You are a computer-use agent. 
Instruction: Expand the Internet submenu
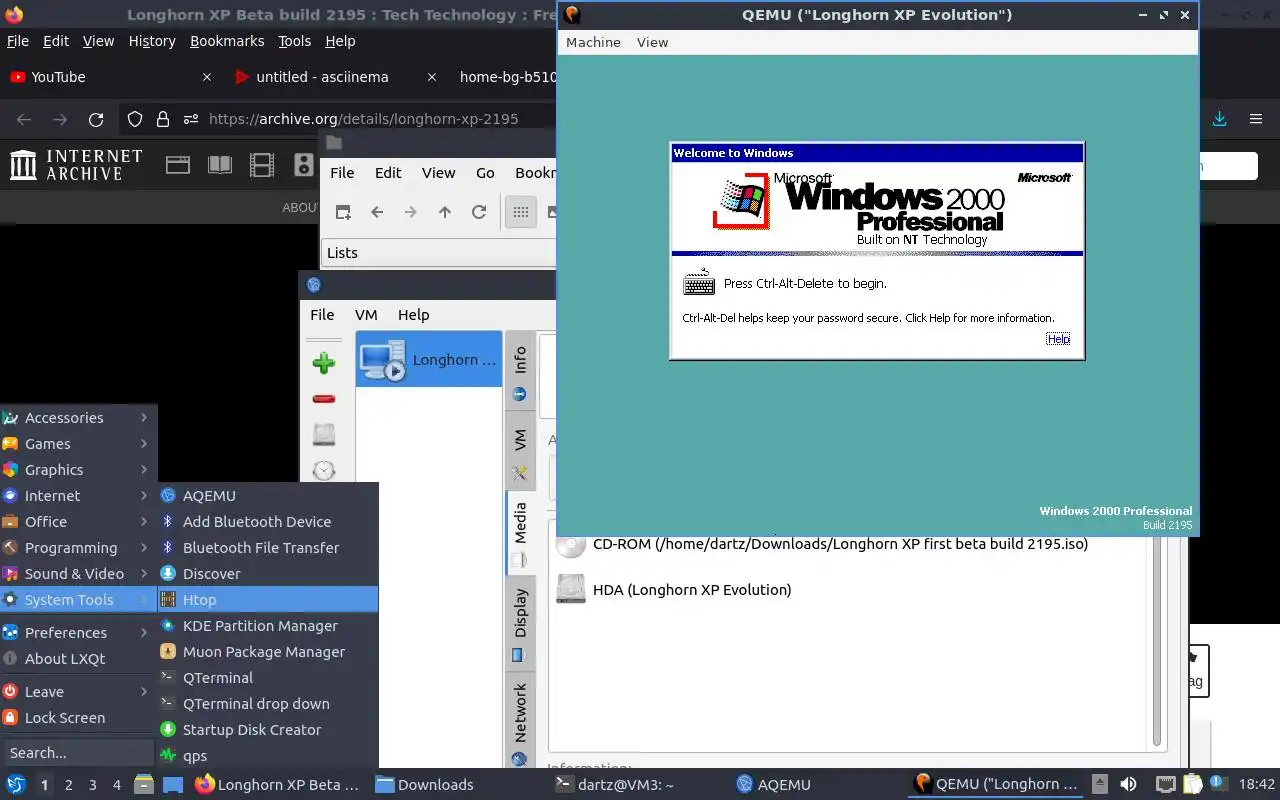click(x=78, y=496)
